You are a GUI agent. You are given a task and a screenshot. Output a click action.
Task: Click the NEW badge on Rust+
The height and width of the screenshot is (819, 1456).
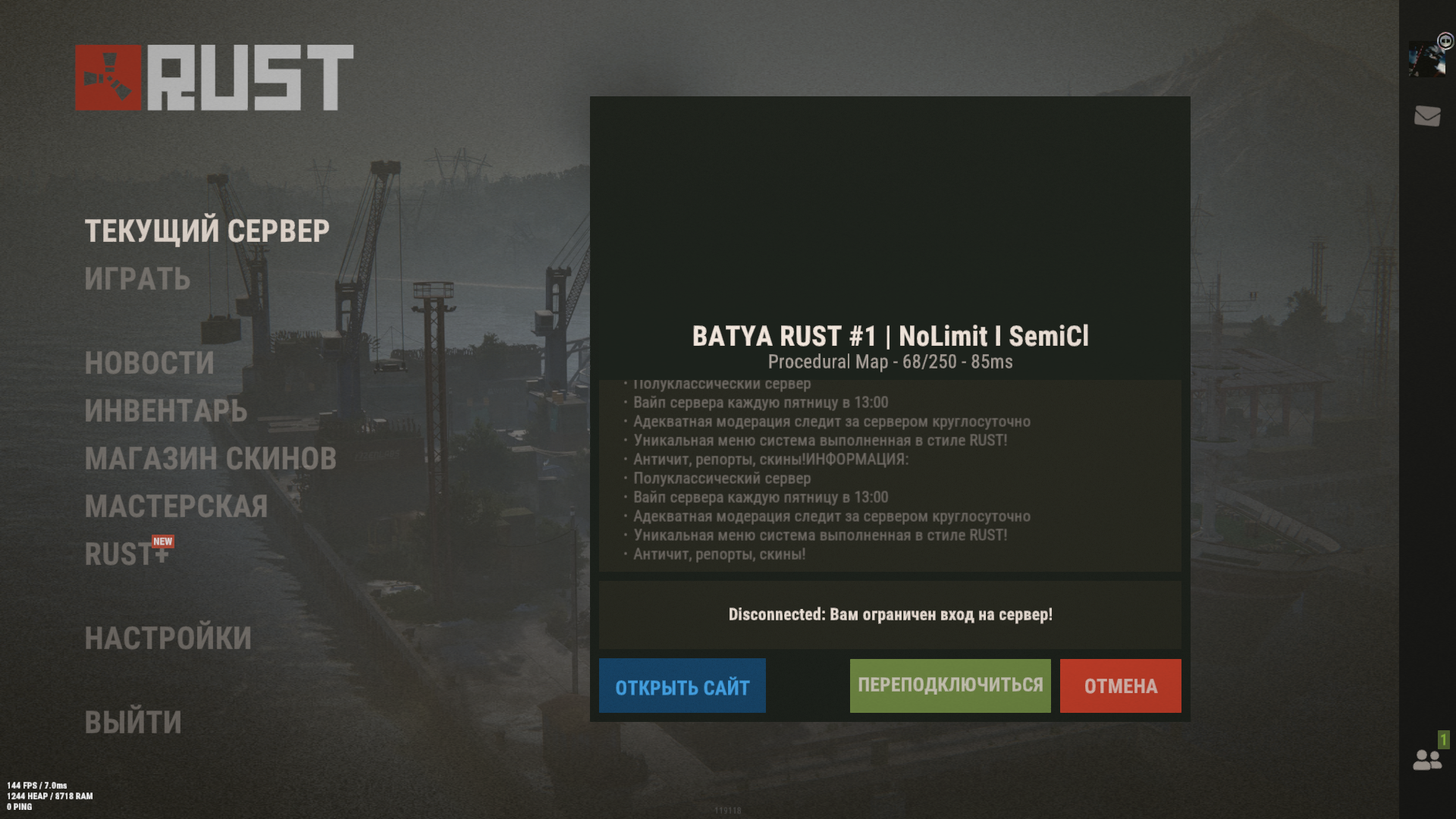click(x=163, y=541)
